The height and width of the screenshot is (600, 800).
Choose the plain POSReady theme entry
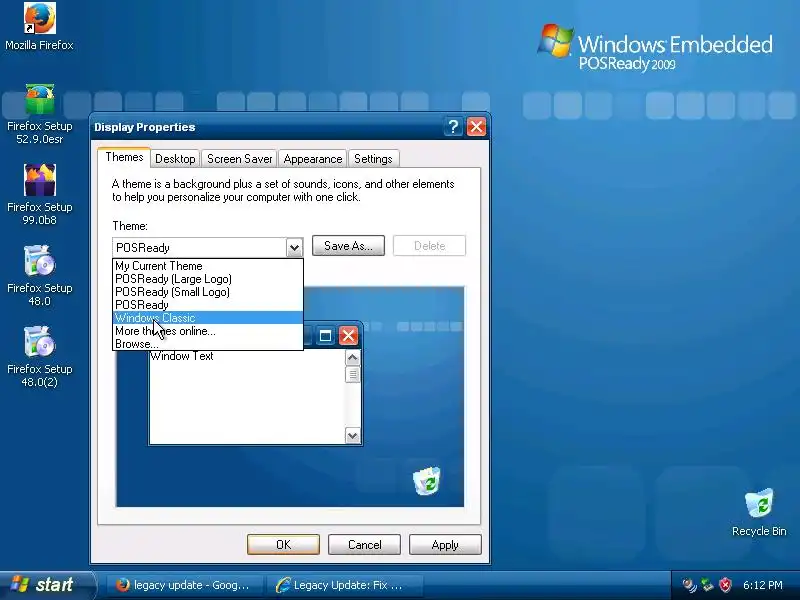[x=208, y=305]
